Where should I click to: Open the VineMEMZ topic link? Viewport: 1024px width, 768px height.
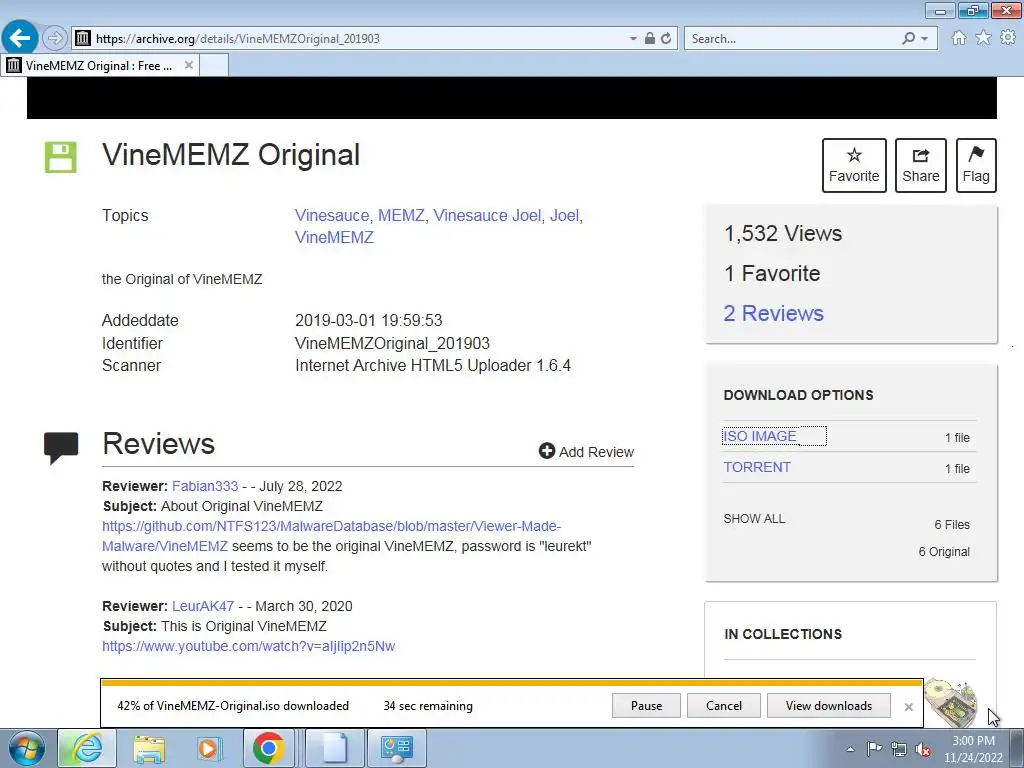(334, 237)
